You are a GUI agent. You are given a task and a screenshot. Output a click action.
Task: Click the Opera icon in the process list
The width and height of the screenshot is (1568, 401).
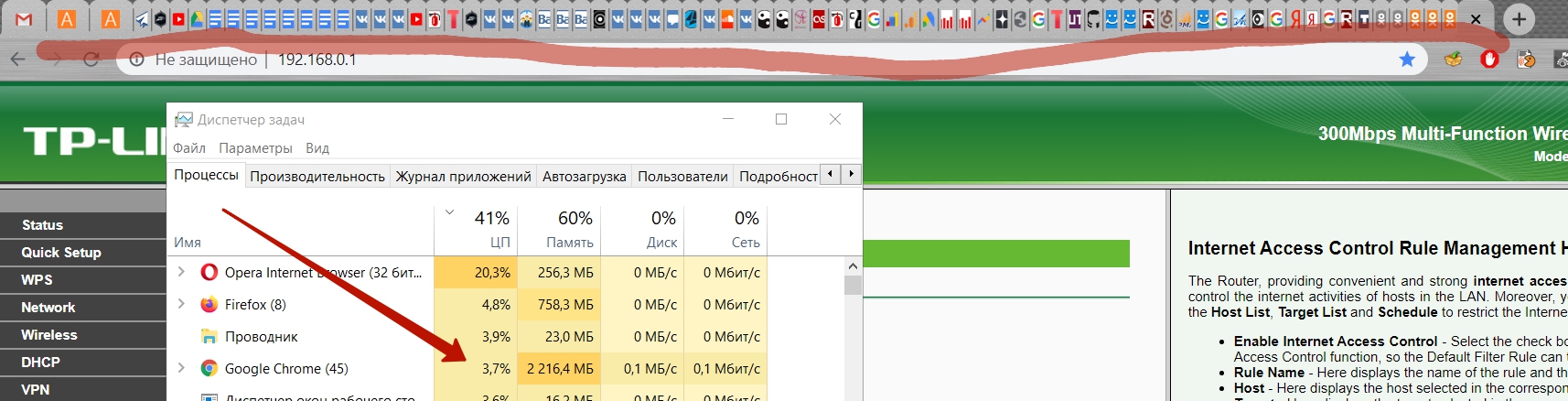coord(209,272)
